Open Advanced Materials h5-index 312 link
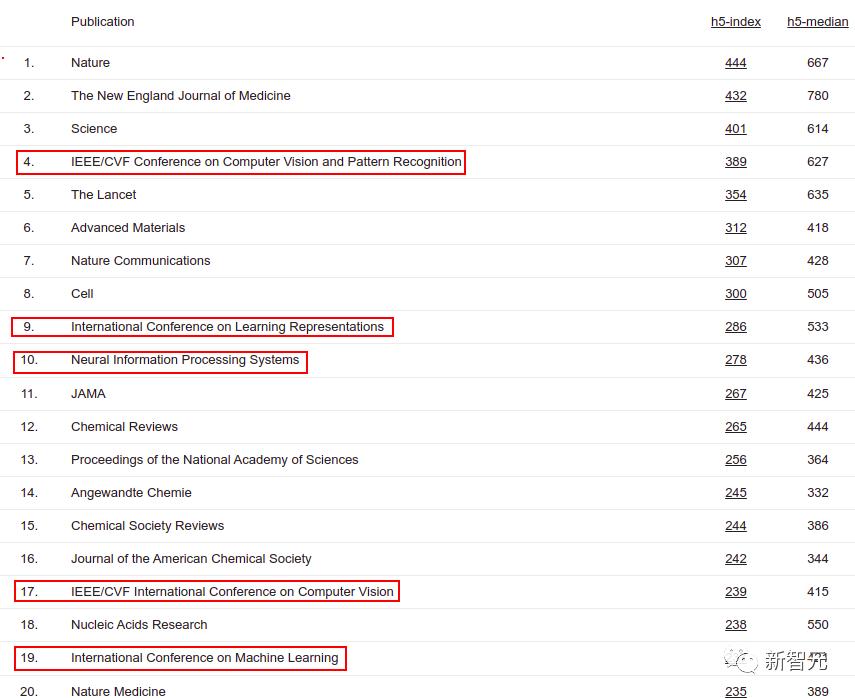 coord(735,228)
